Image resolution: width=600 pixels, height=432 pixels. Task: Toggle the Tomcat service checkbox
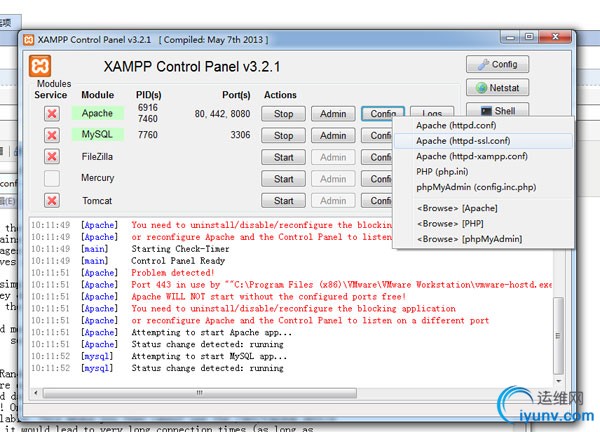pos(52,201)
